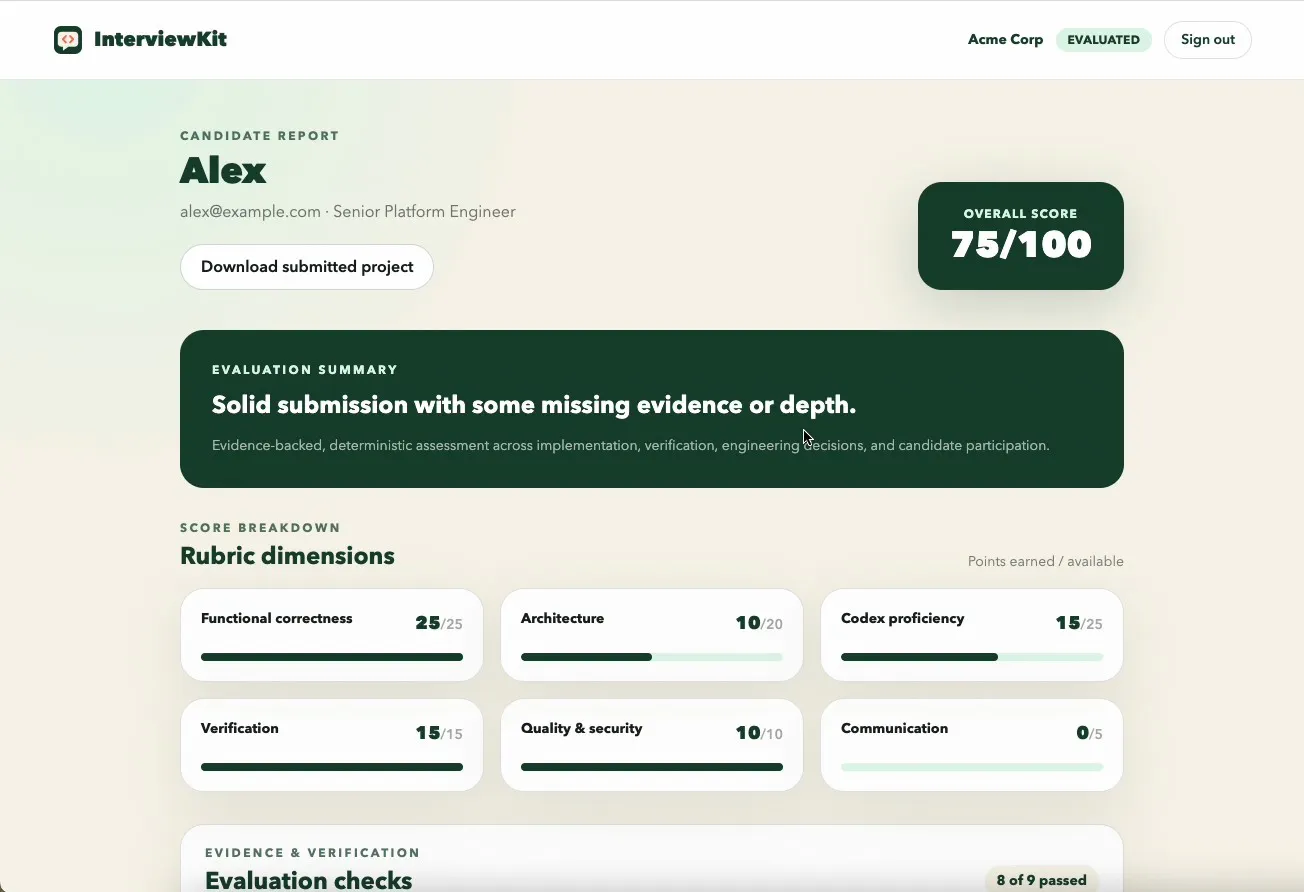Click the Architecture 10/20 score
1304x892 pixels.
pyautogui.click(x=759, y=623)
